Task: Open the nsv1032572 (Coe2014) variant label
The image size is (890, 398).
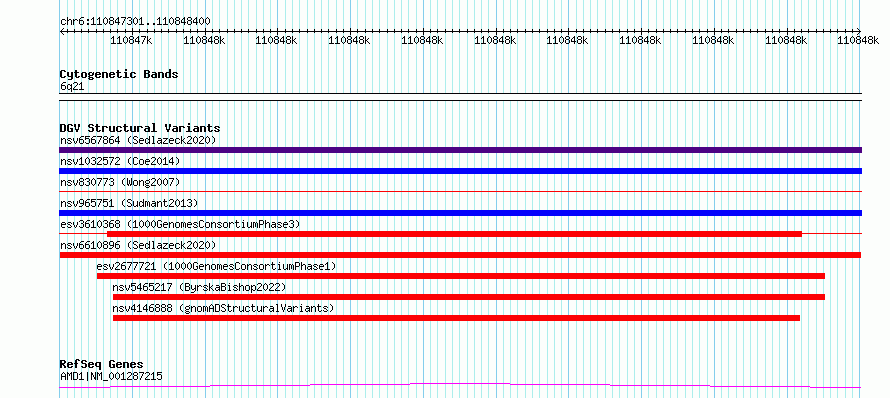Action: point(120,161)
